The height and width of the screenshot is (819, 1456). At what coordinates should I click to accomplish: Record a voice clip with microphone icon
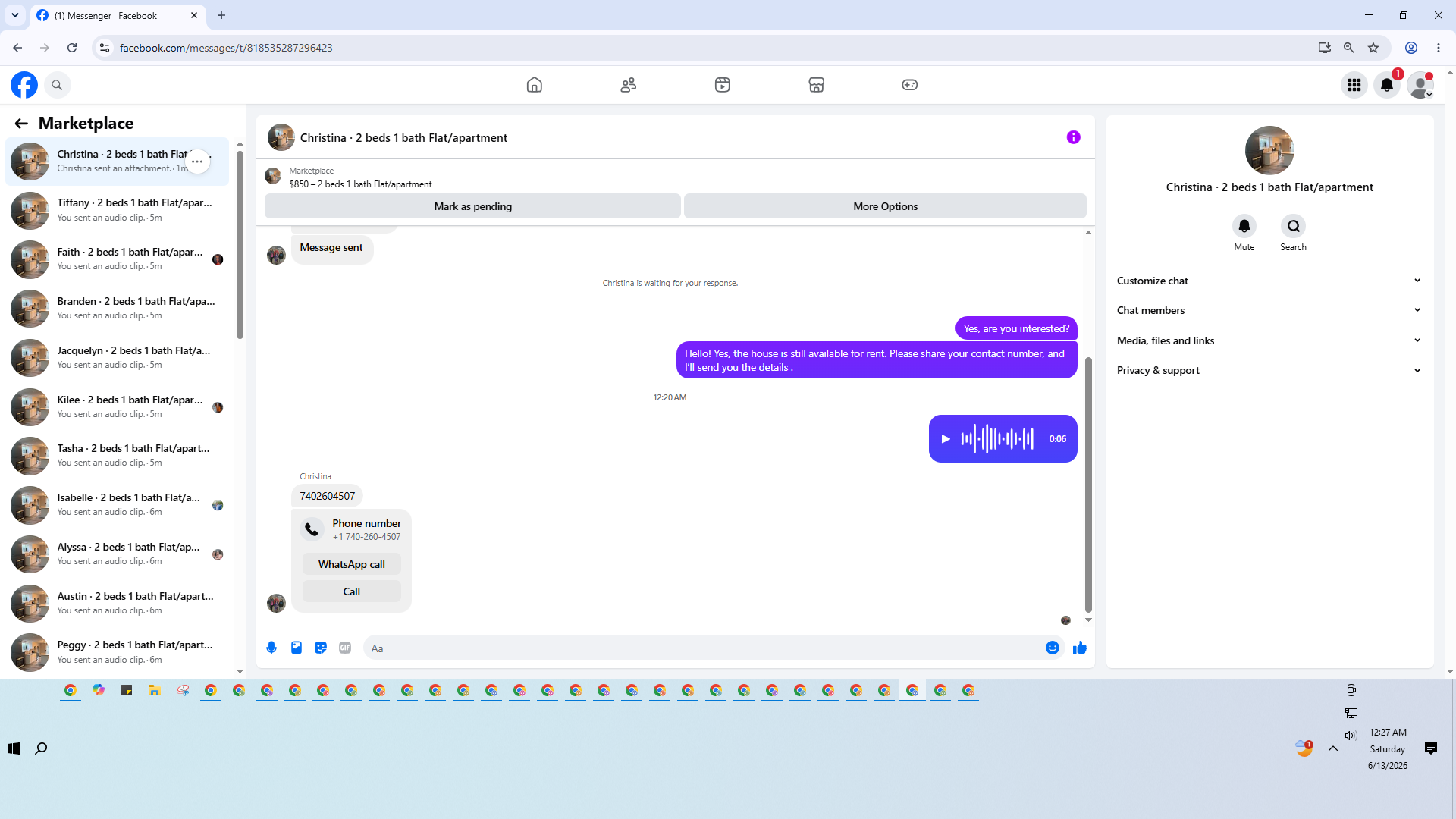coord(271,648)
